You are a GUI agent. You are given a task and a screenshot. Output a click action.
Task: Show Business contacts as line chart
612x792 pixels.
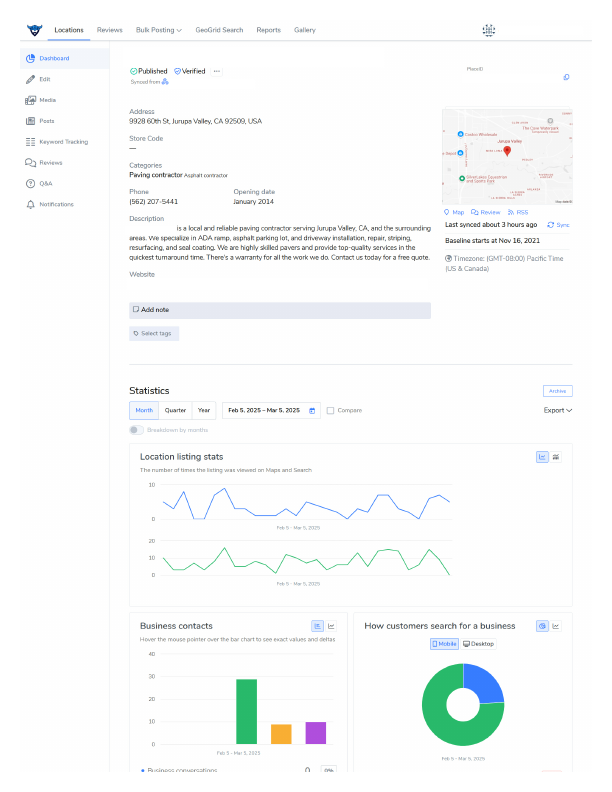331,626
